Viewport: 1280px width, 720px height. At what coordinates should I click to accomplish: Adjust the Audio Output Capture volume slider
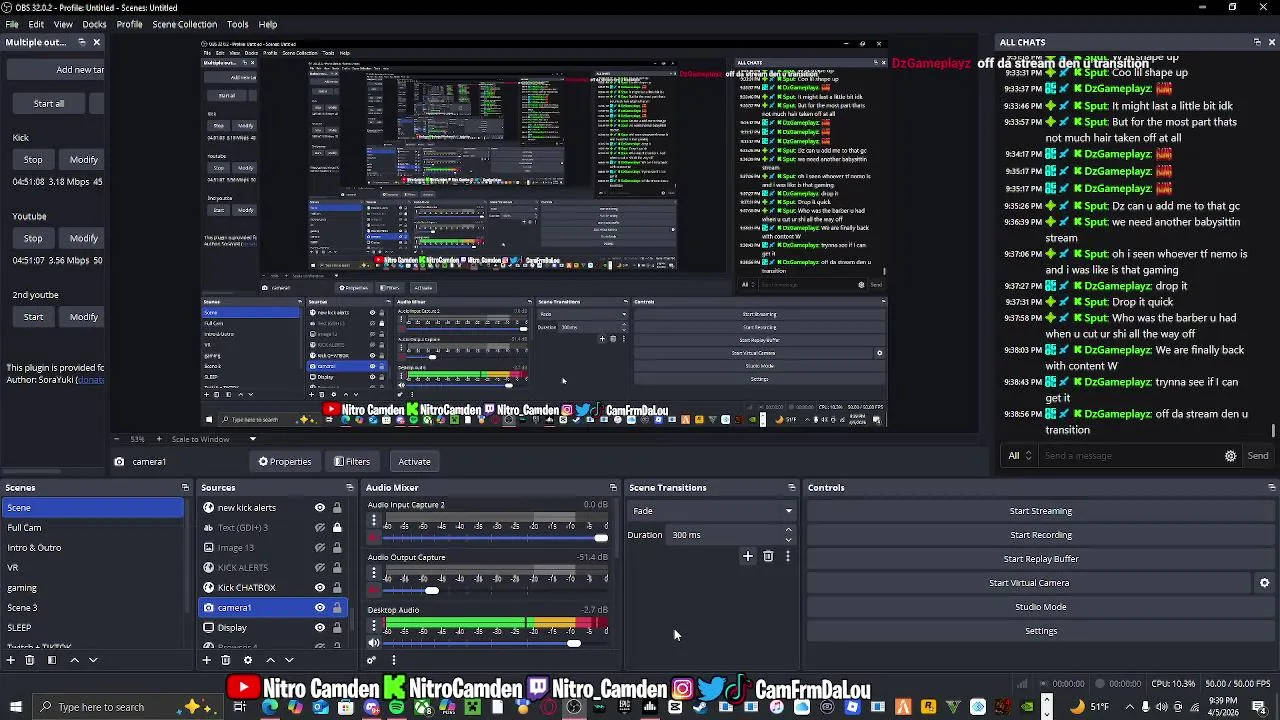point(431,590)
